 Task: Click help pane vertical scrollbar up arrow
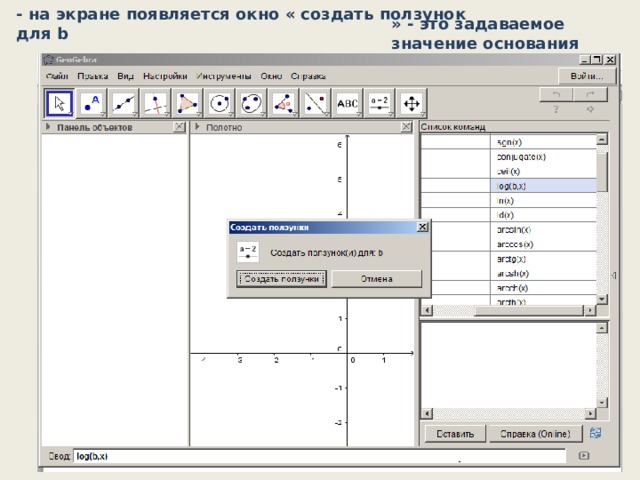click(602, 328)
